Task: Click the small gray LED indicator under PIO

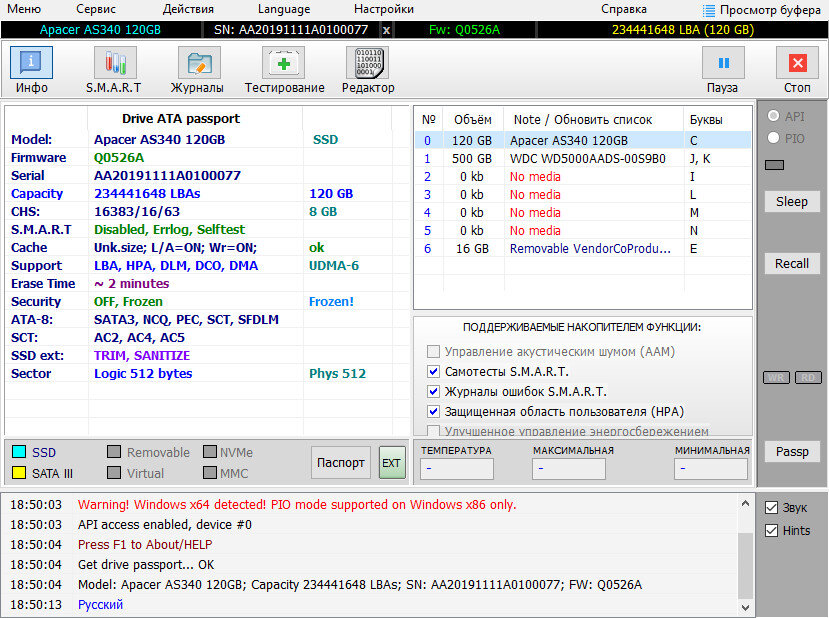Action: [774, 165]
